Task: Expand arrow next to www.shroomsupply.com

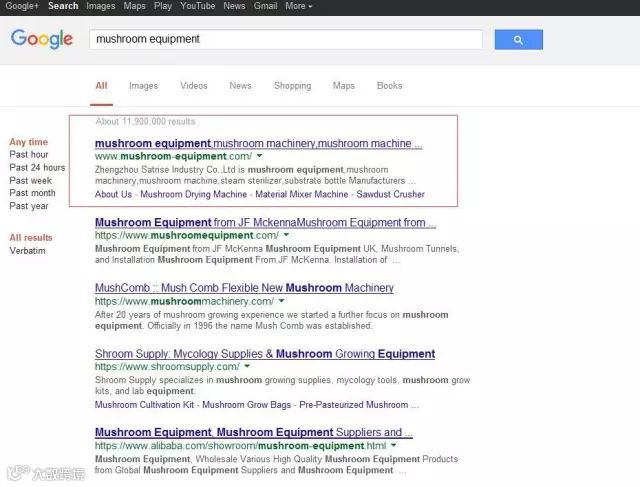Action: (x=247, y=366)
